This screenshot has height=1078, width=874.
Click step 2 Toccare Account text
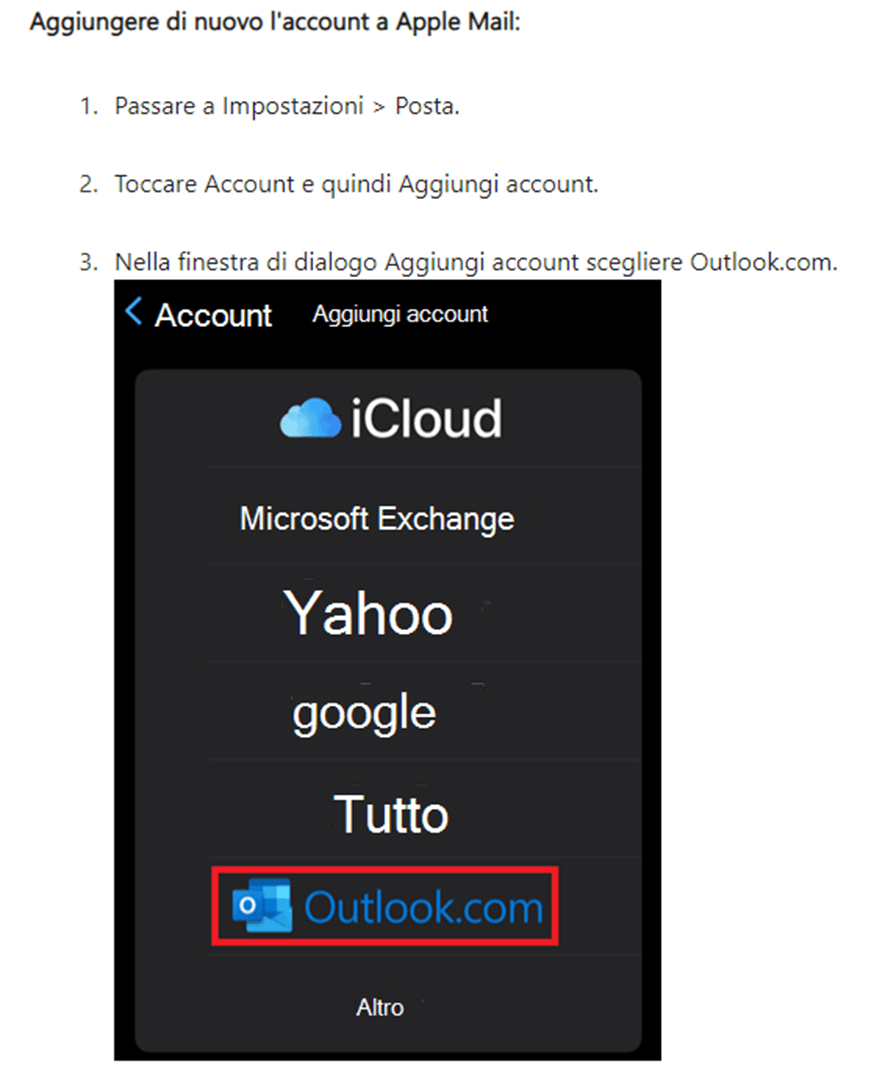click(356, 184)
